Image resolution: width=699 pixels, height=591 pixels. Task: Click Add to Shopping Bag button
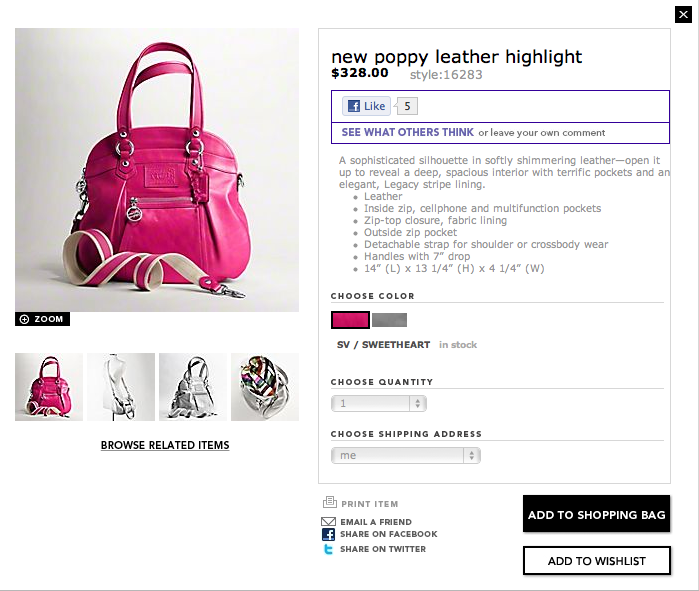click(596, 514)
